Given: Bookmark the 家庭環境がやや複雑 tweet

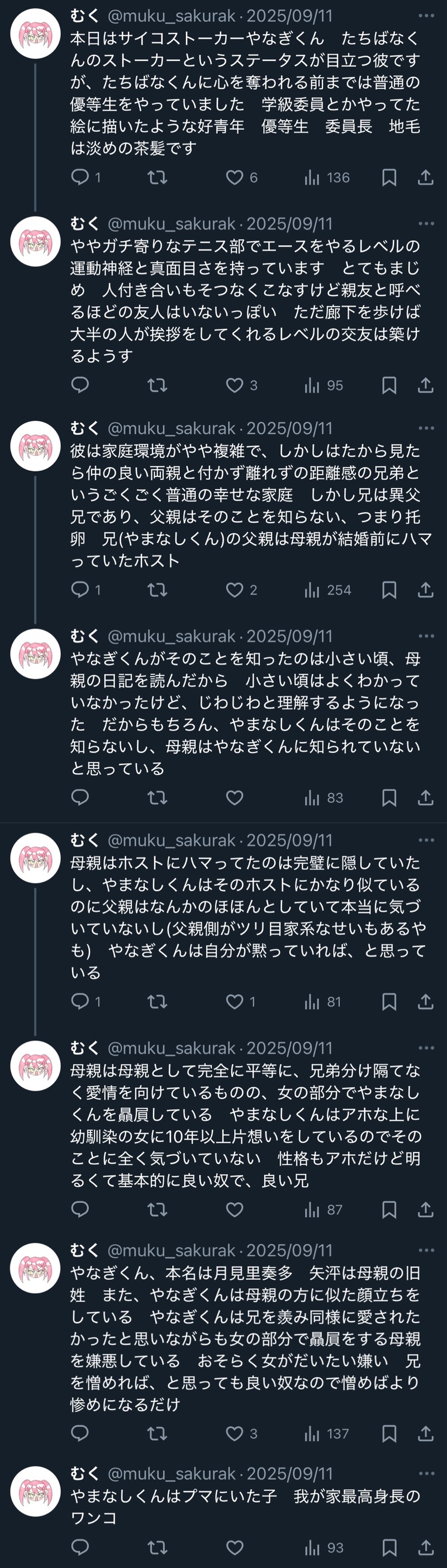Looking at the screenshot, I should click(389, 589).
